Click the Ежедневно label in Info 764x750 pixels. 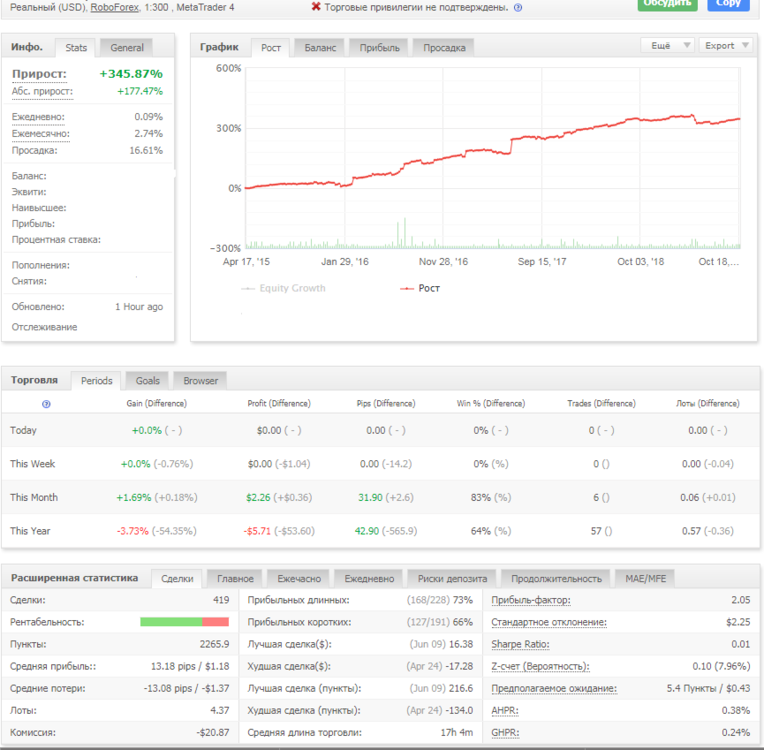pyautogui.click(x=38, y=117)
